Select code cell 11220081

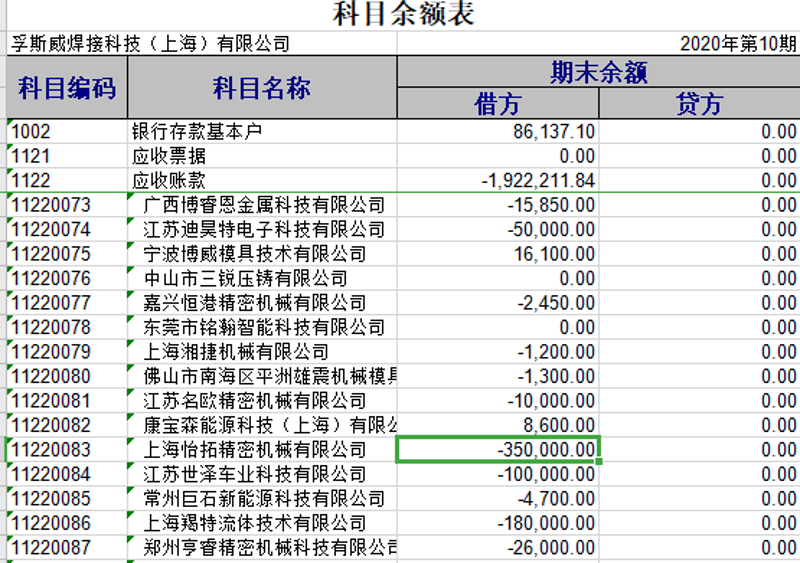coord(67,401)
